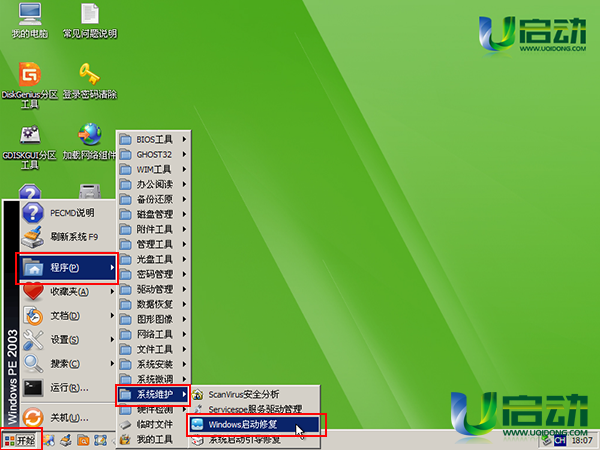
Task: Open the 常见问题说明 document icon
Action: [x=90, y=21]
